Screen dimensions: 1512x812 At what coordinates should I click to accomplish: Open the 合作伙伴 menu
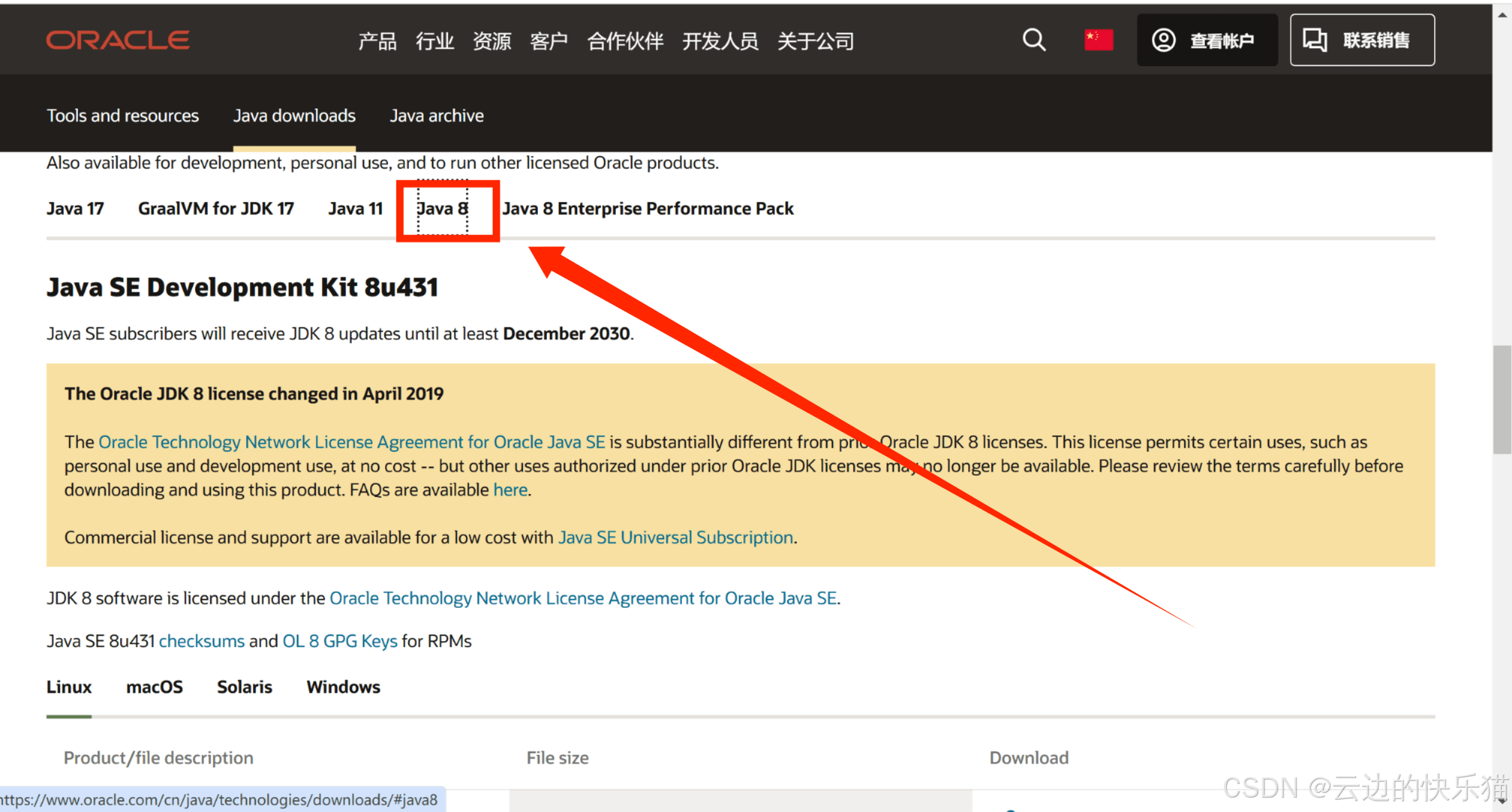[625, 40]
